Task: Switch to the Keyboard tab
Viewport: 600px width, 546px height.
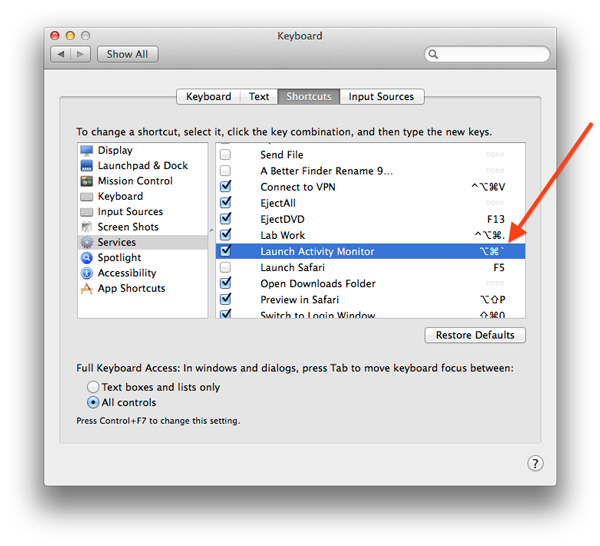Action: (209, 96)
